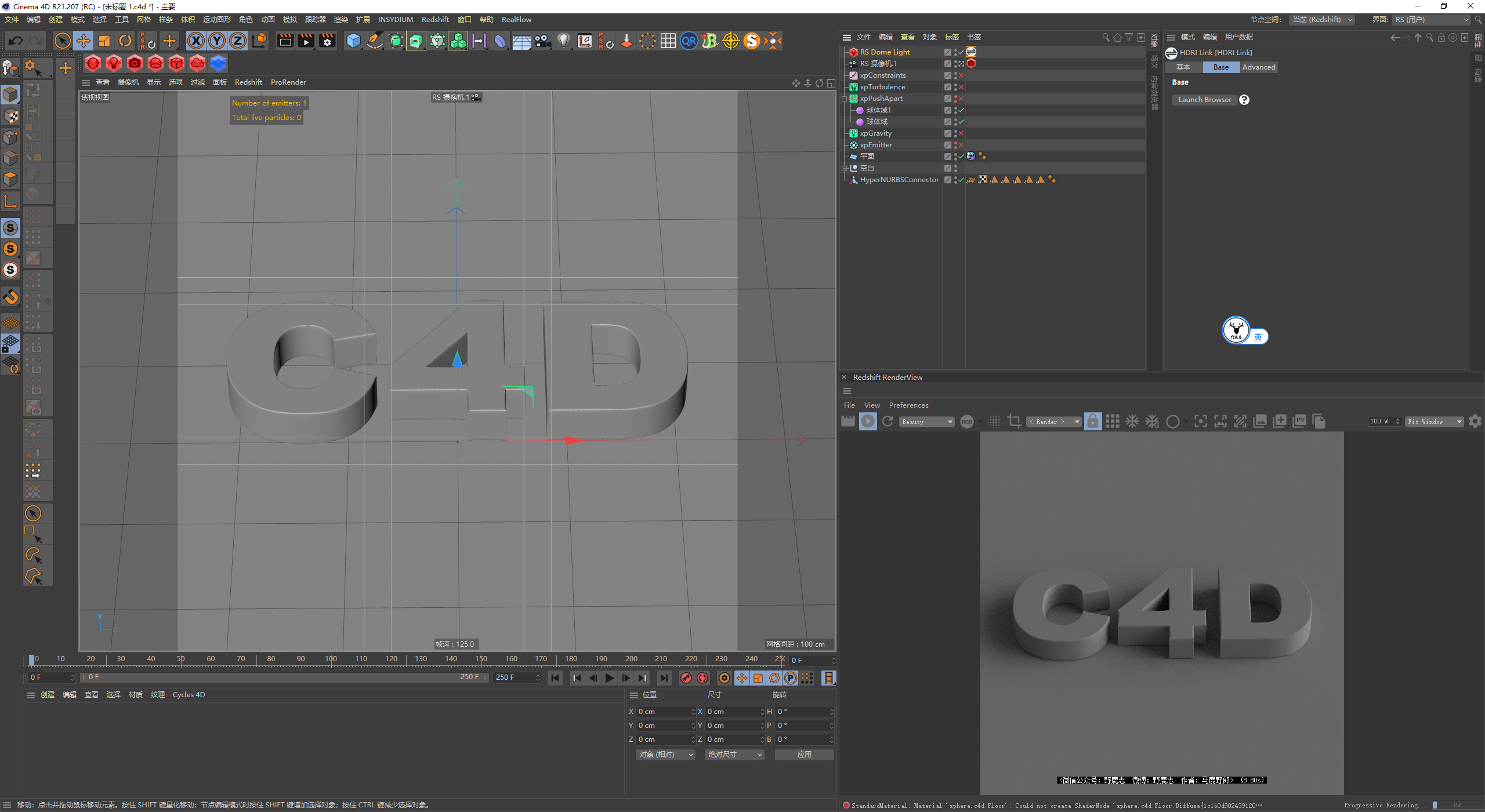Toggle the X axis lock
The height and width of the screenshot is (812, 1485).
click(x=196, y=41)
